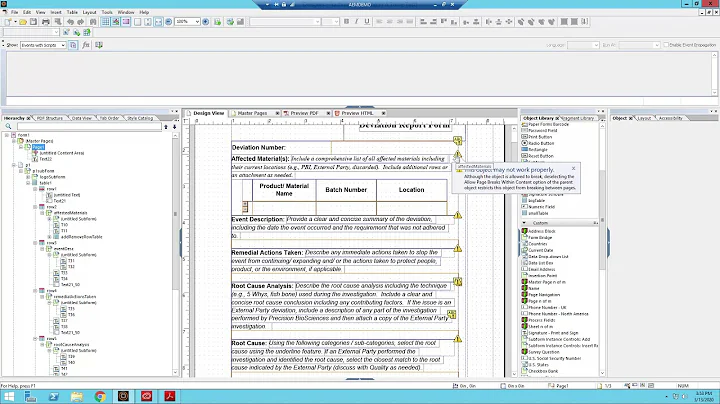This screenshot has height=404, width=720.
Task: Toggle Underline formatting
Action: click(x=366, y=22)
